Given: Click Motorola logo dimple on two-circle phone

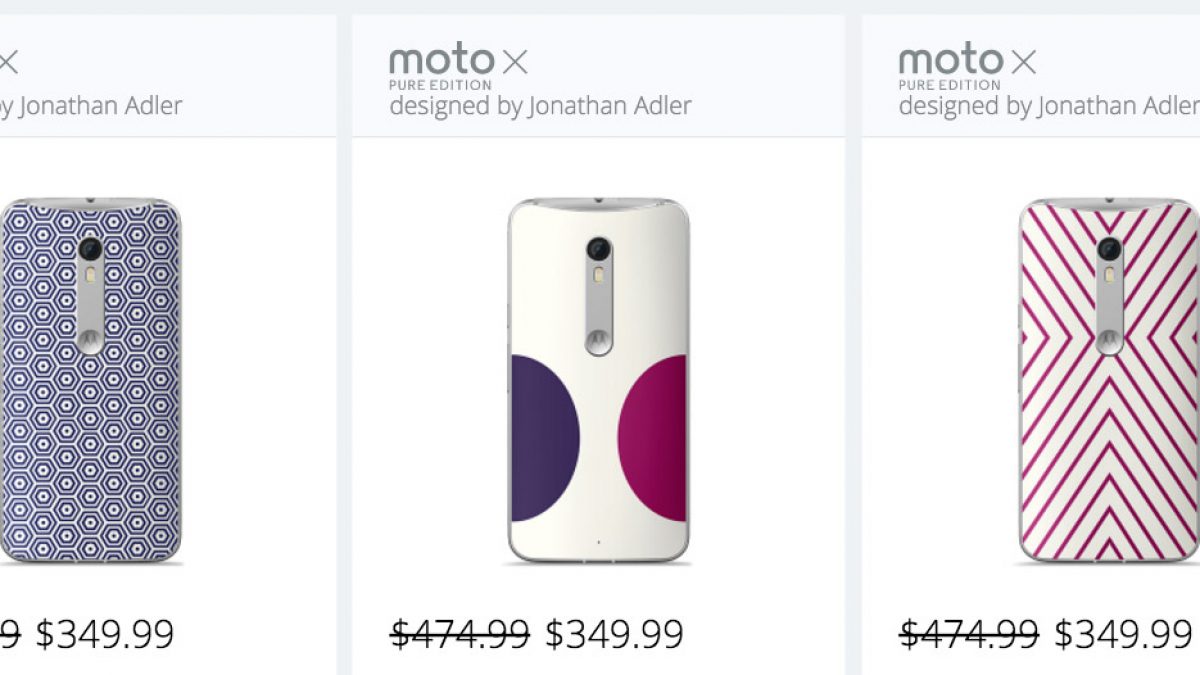Looking at the screenshot, I should [x=599, y=341].
